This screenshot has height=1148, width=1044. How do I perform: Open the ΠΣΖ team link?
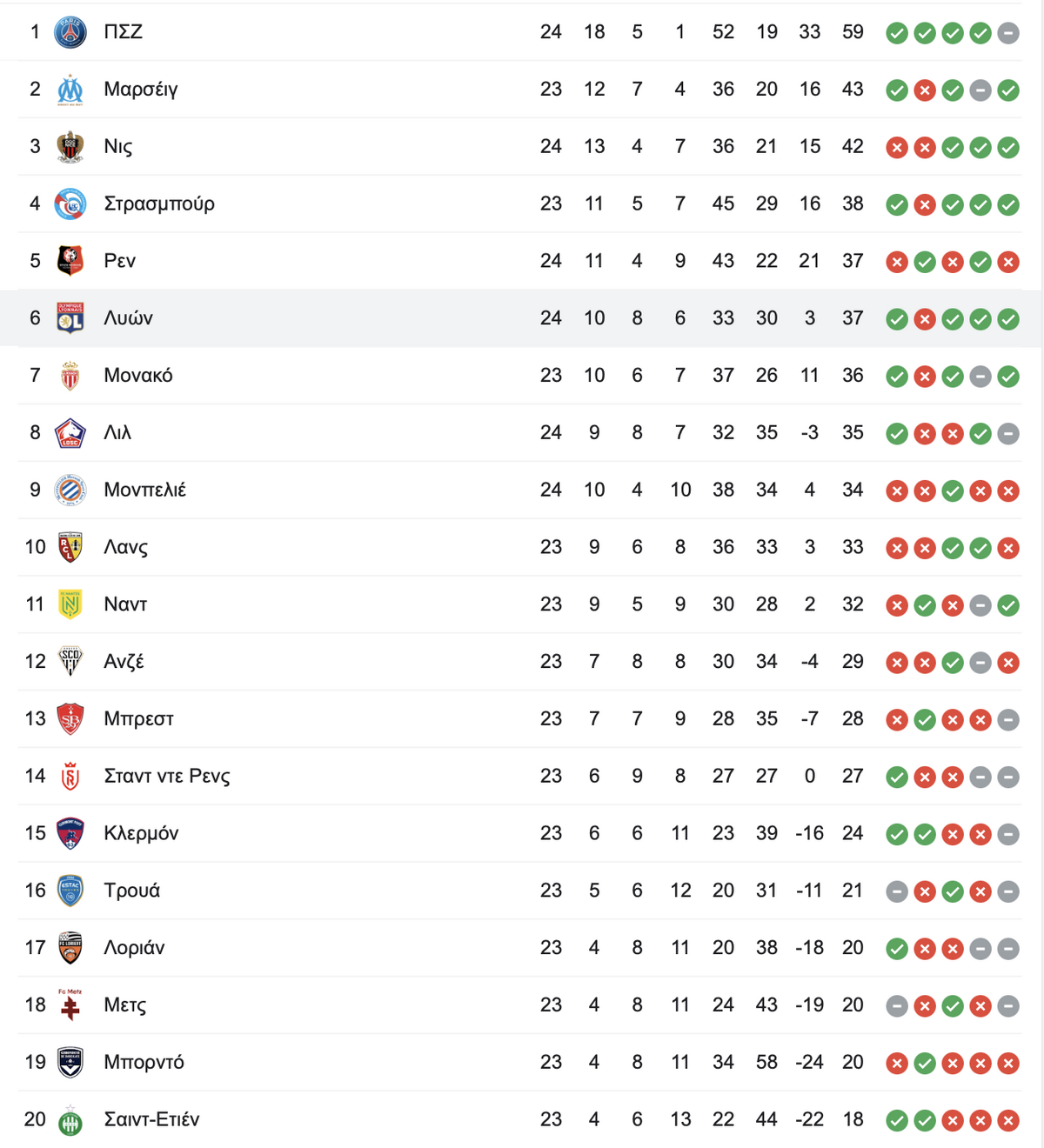(x=124, y=32)
